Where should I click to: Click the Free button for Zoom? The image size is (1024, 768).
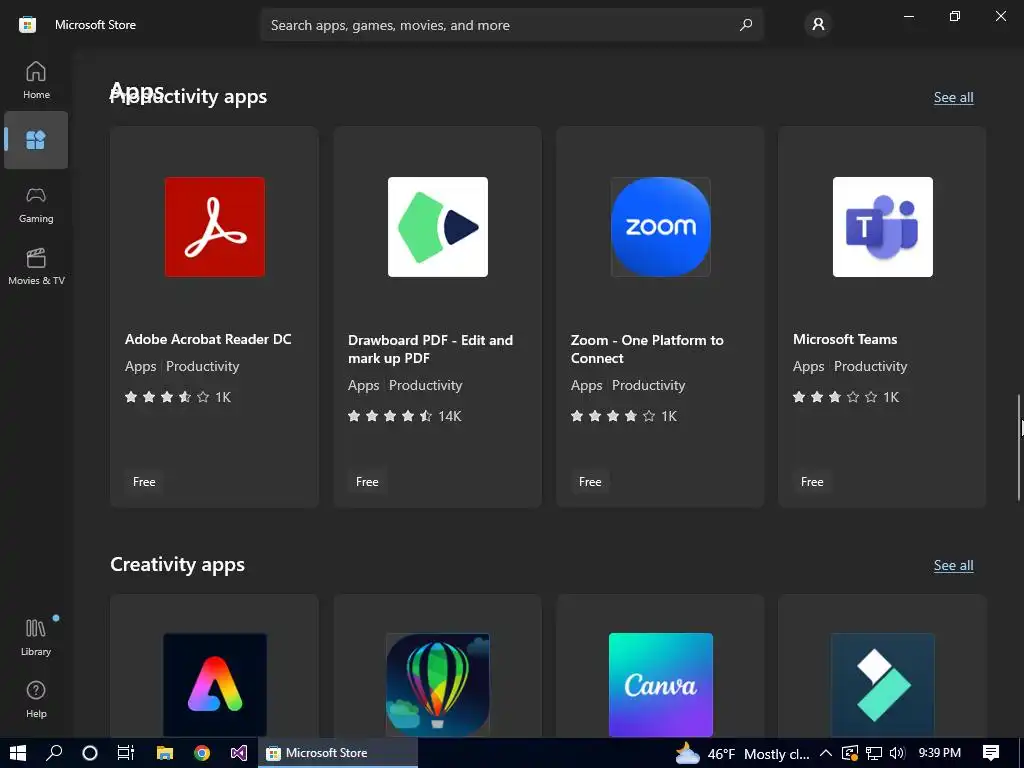(x=590, y=482)
